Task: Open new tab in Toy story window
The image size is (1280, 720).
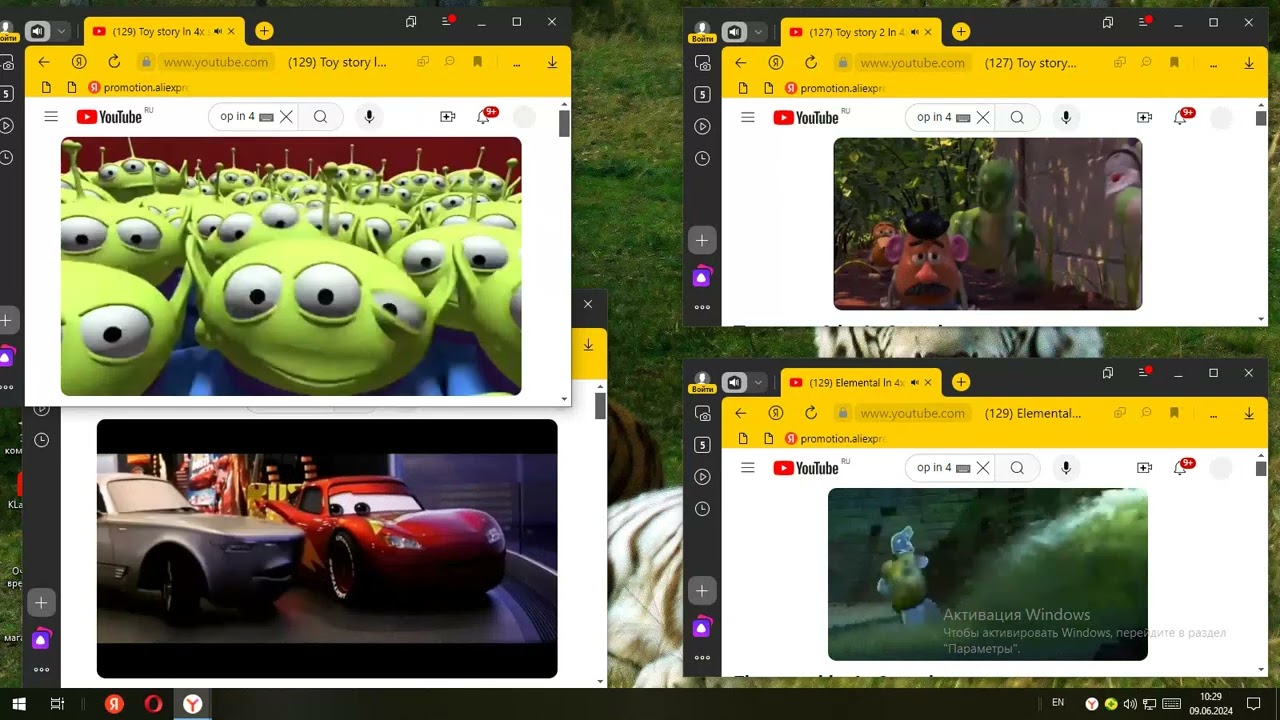Action: point(264,31)
